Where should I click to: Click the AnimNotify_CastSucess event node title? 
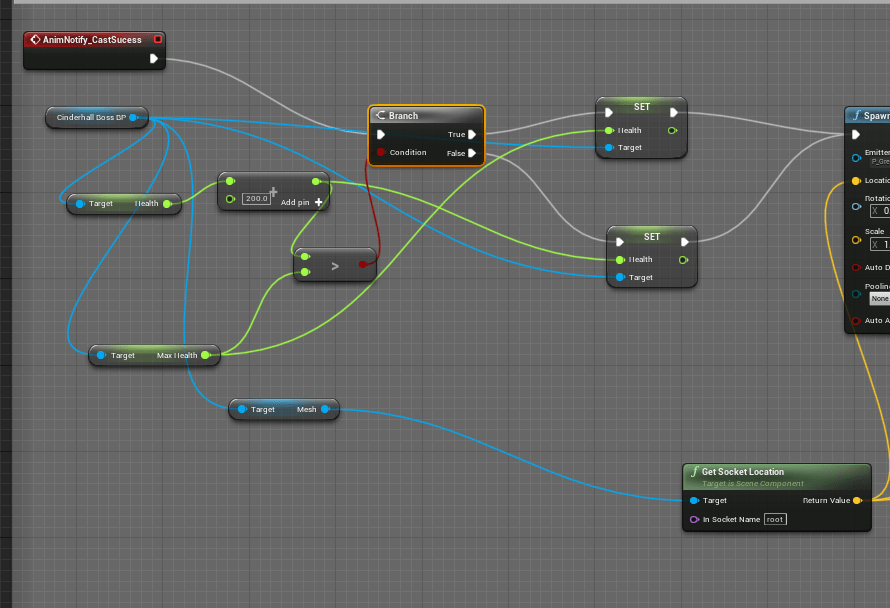[x=91, y=40]
